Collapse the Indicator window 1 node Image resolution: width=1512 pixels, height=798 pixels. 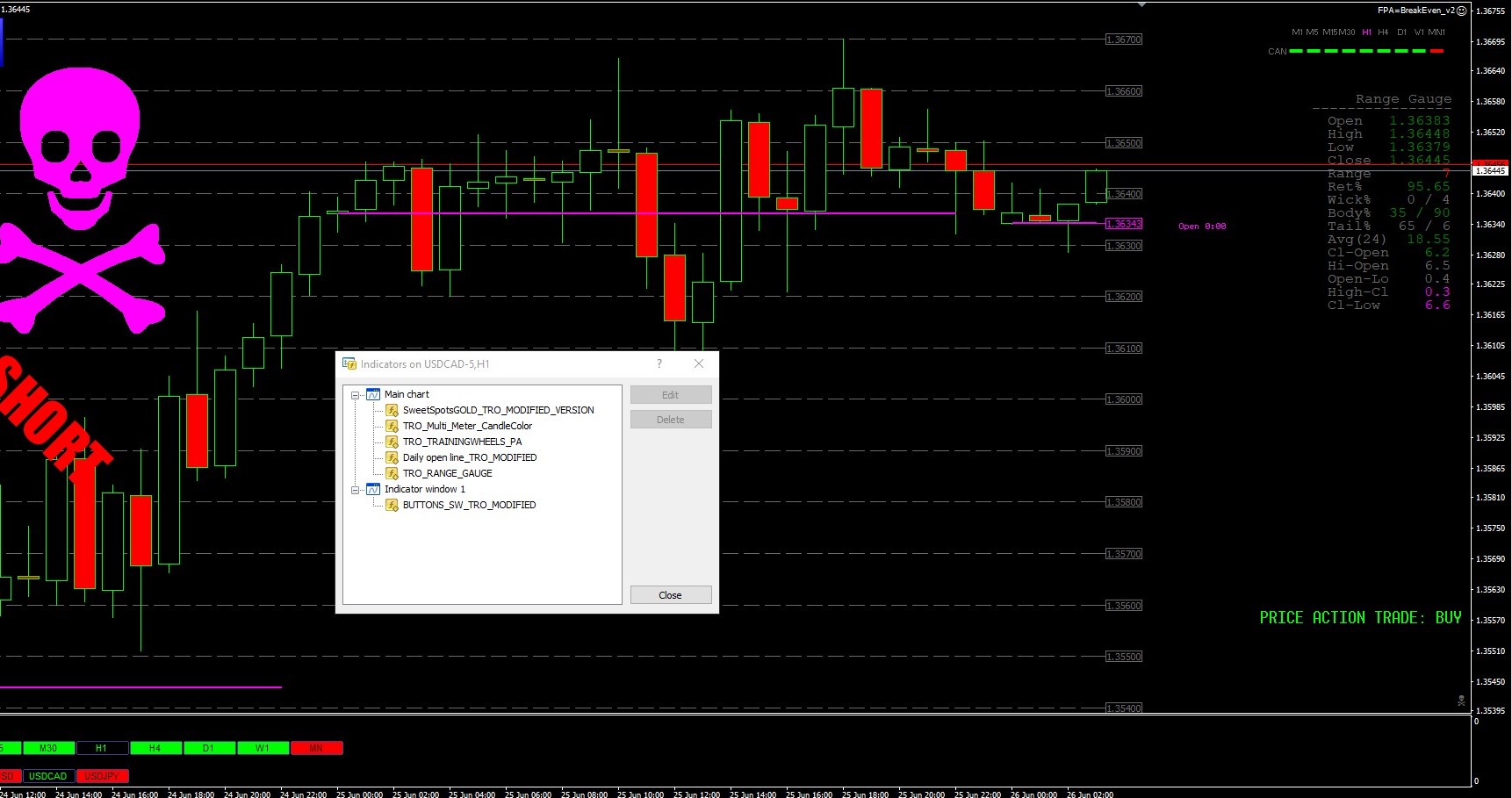tap(356, 490)
